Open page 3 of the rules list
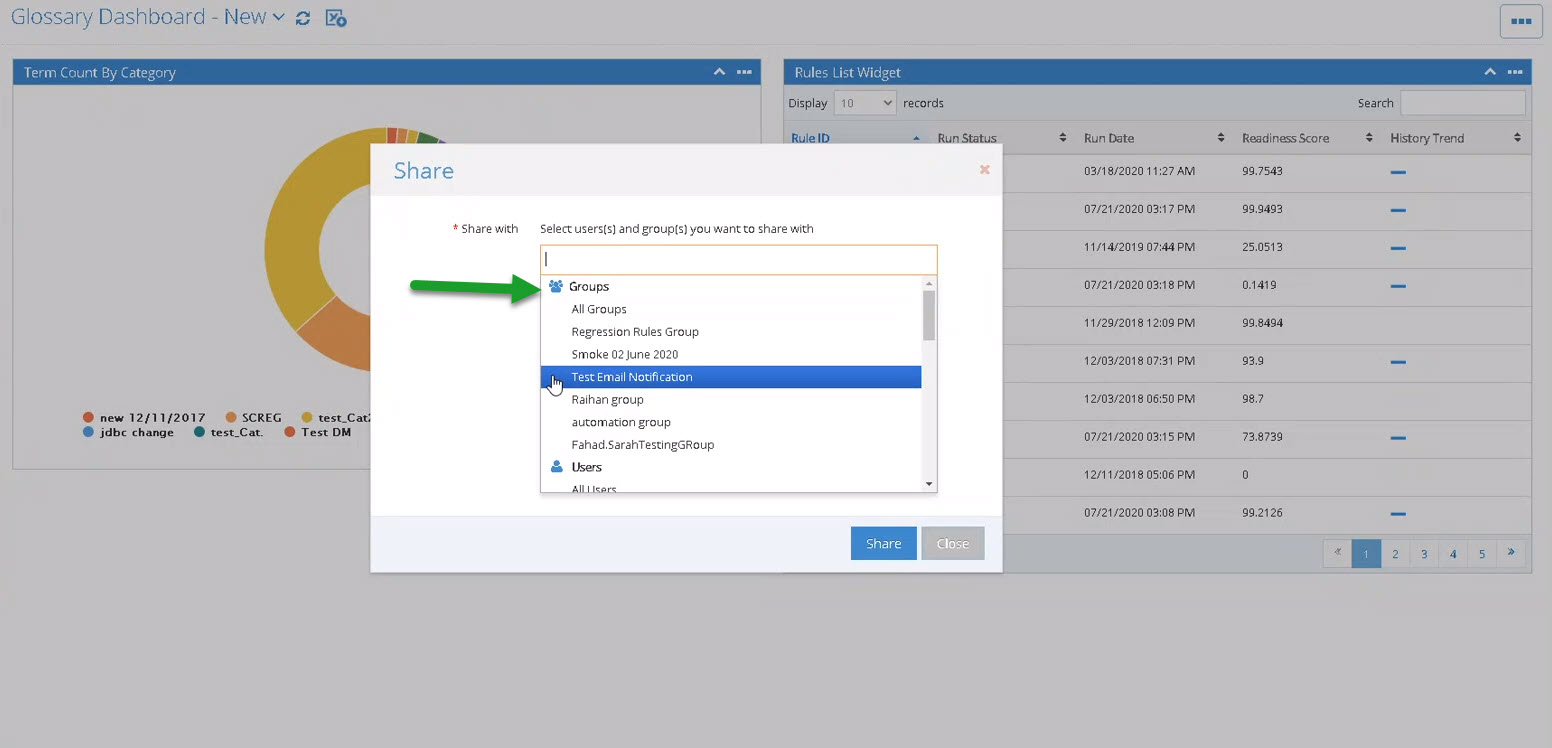1552x748 pixels. point(1423,553)
